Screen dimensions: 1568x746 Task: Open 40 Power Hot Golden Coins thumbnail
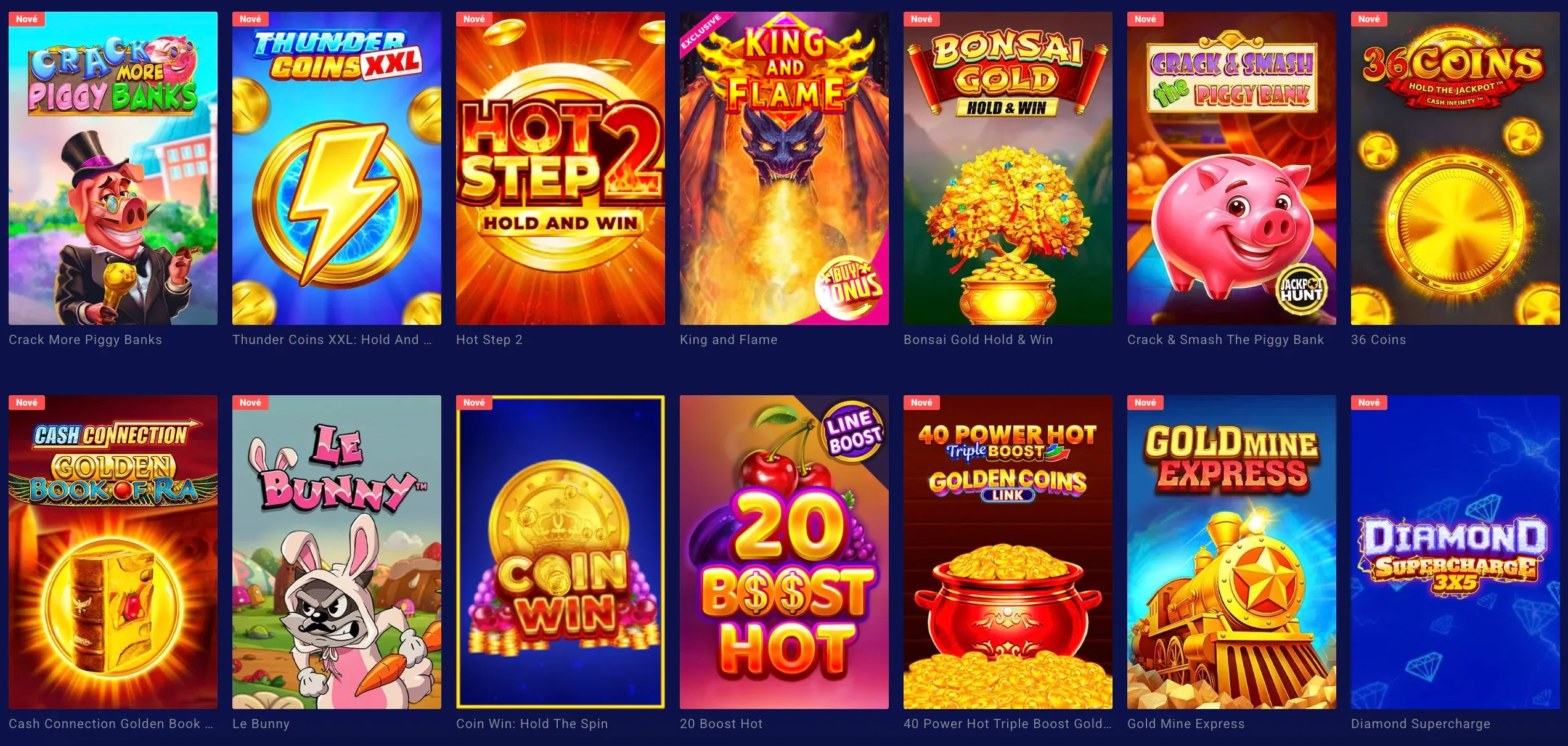click(1008, 552)
